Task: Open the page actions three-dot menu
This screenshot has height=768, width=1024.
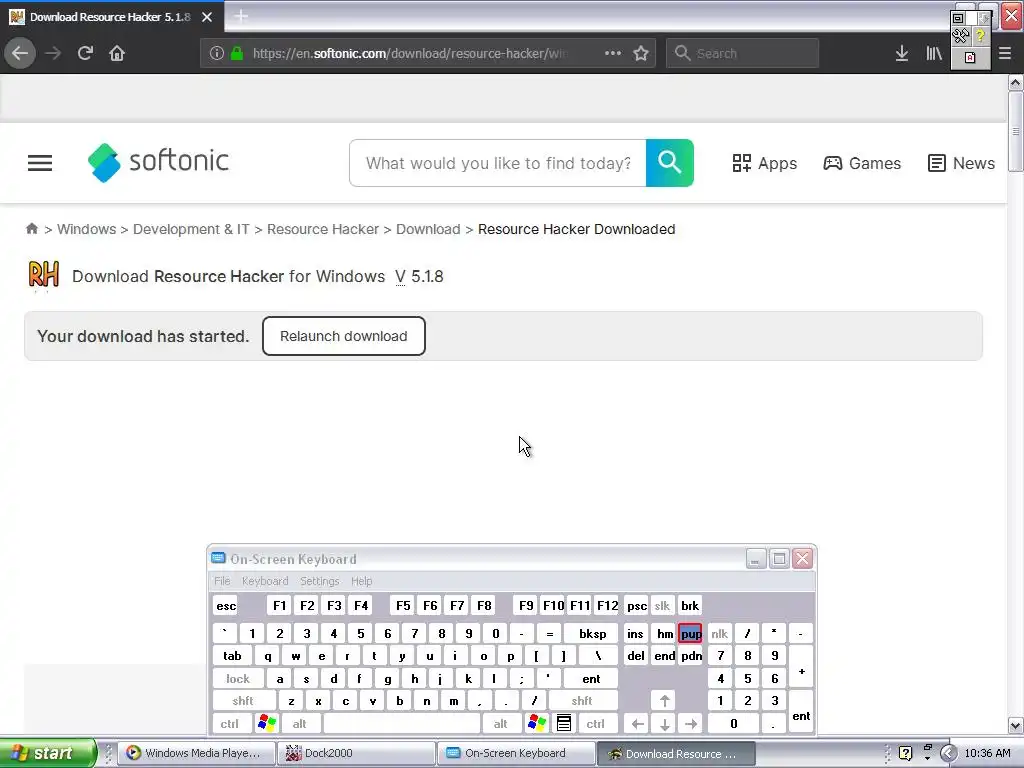Action: tap(613, 53)
